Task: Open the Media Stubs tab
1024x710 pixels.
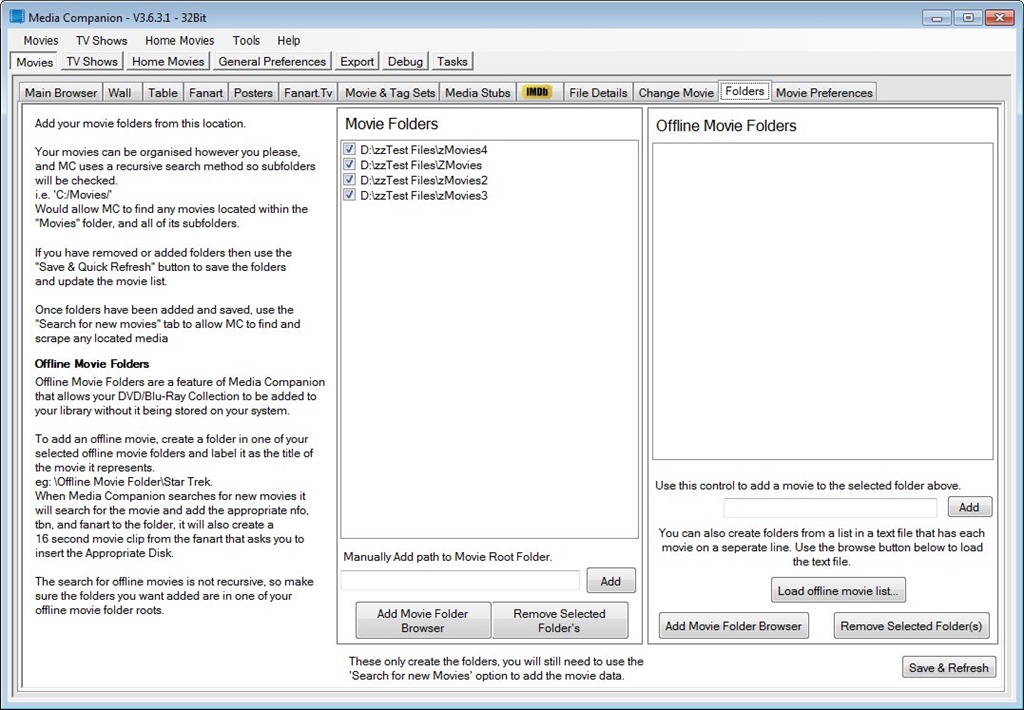Action: (478, 93)
